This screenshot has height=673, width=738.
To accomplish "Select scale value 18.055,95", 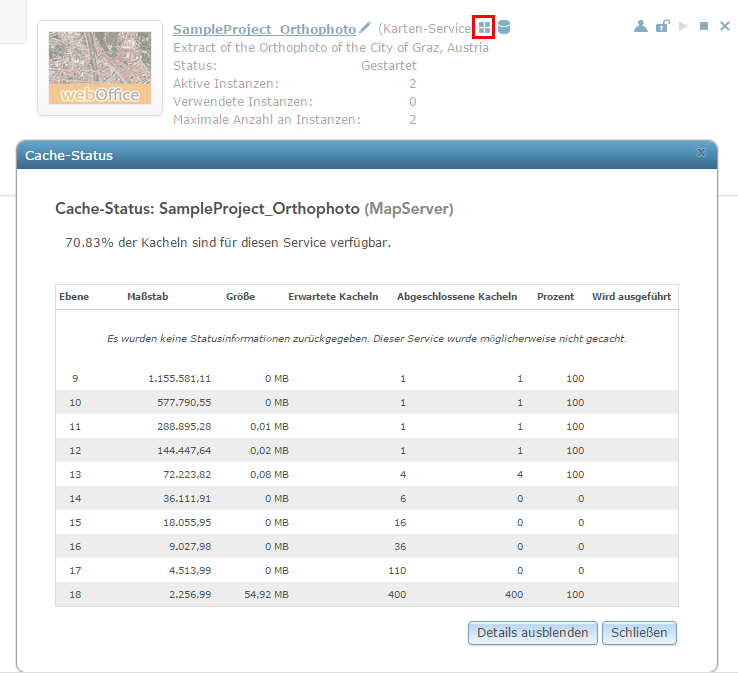I will [x=187, y=522].
